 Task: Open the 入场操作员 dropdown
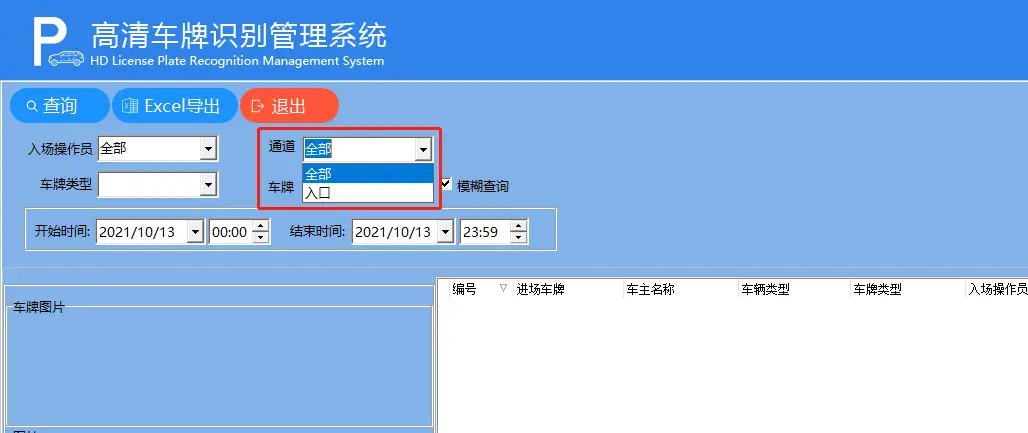pyautogui.click(x=208, y=150)
